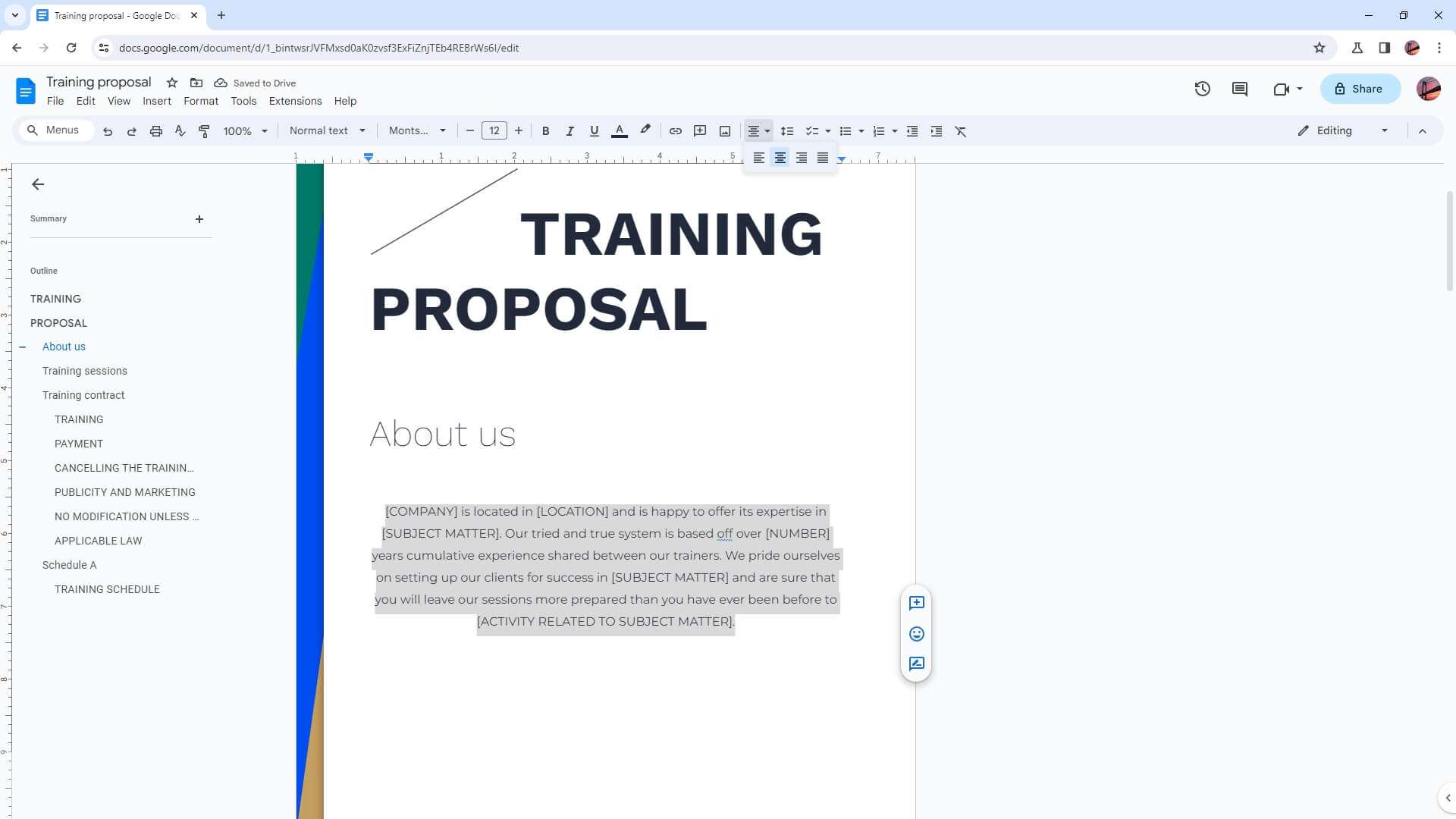Toggle underline formatting icon
1456x819 pixels.
pos(594,131)
